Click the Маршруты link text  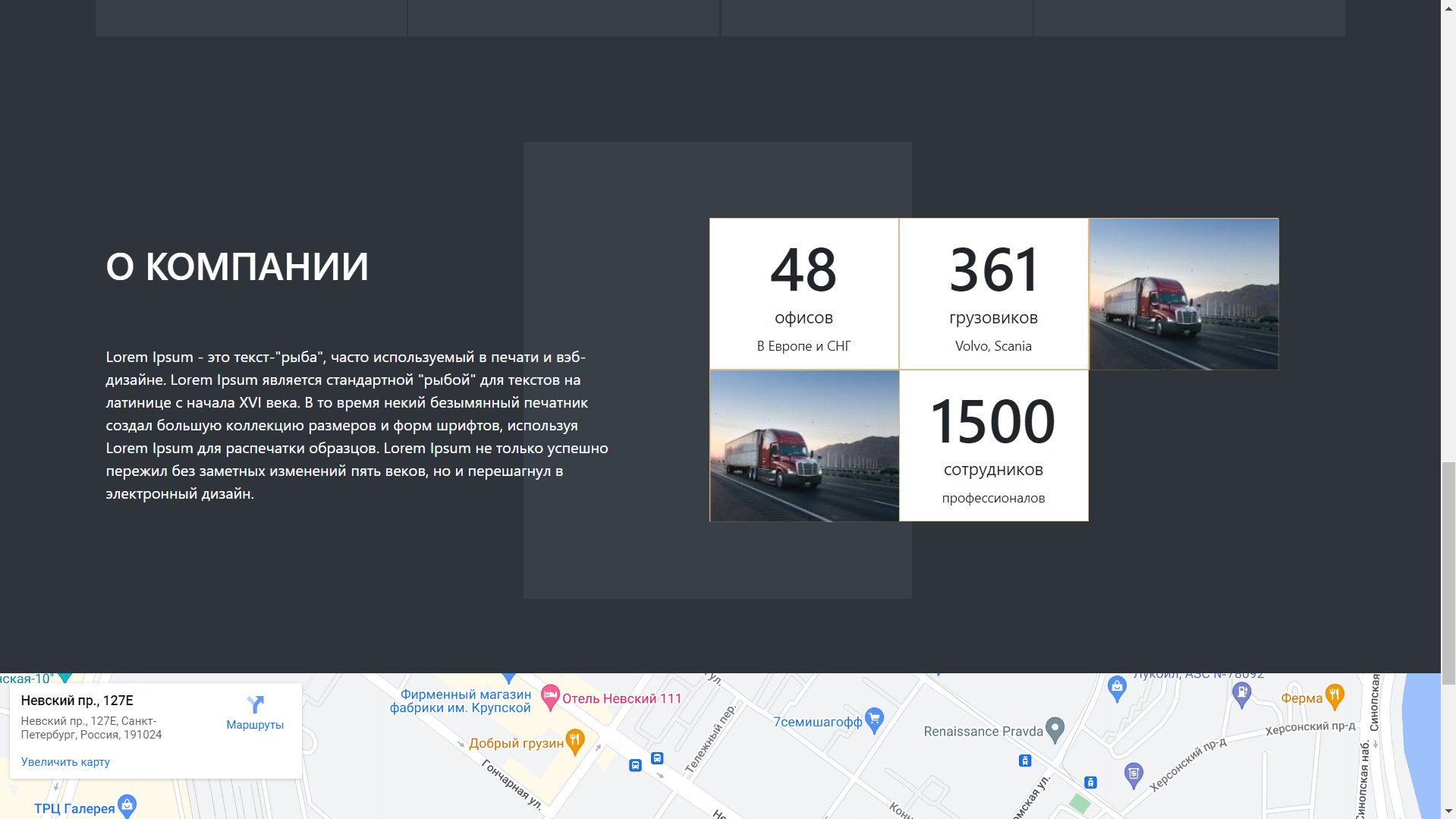click(x=255, y=725)
